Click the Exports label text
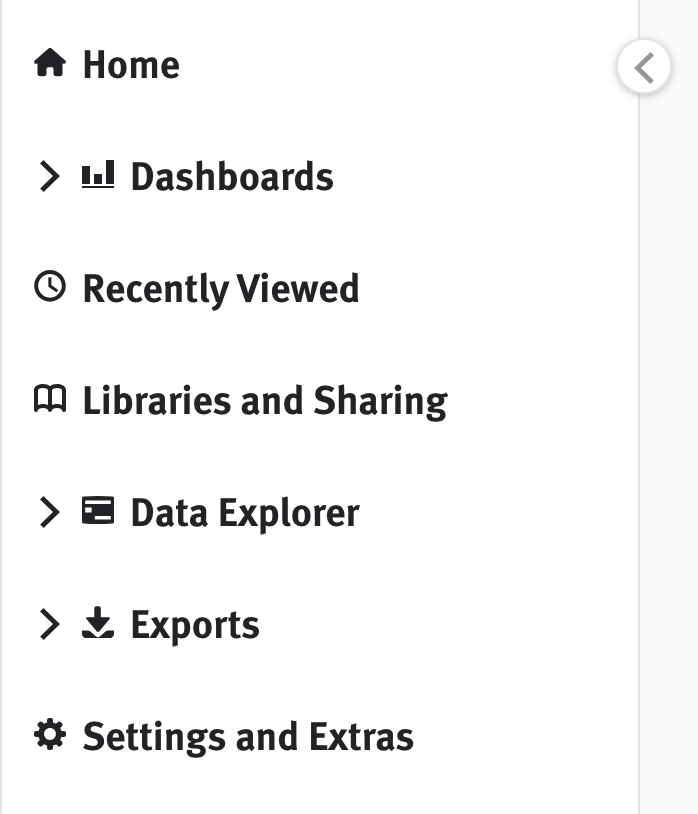Image resolution: width=698 pixels, height=814 pixels. pos(194,624)
